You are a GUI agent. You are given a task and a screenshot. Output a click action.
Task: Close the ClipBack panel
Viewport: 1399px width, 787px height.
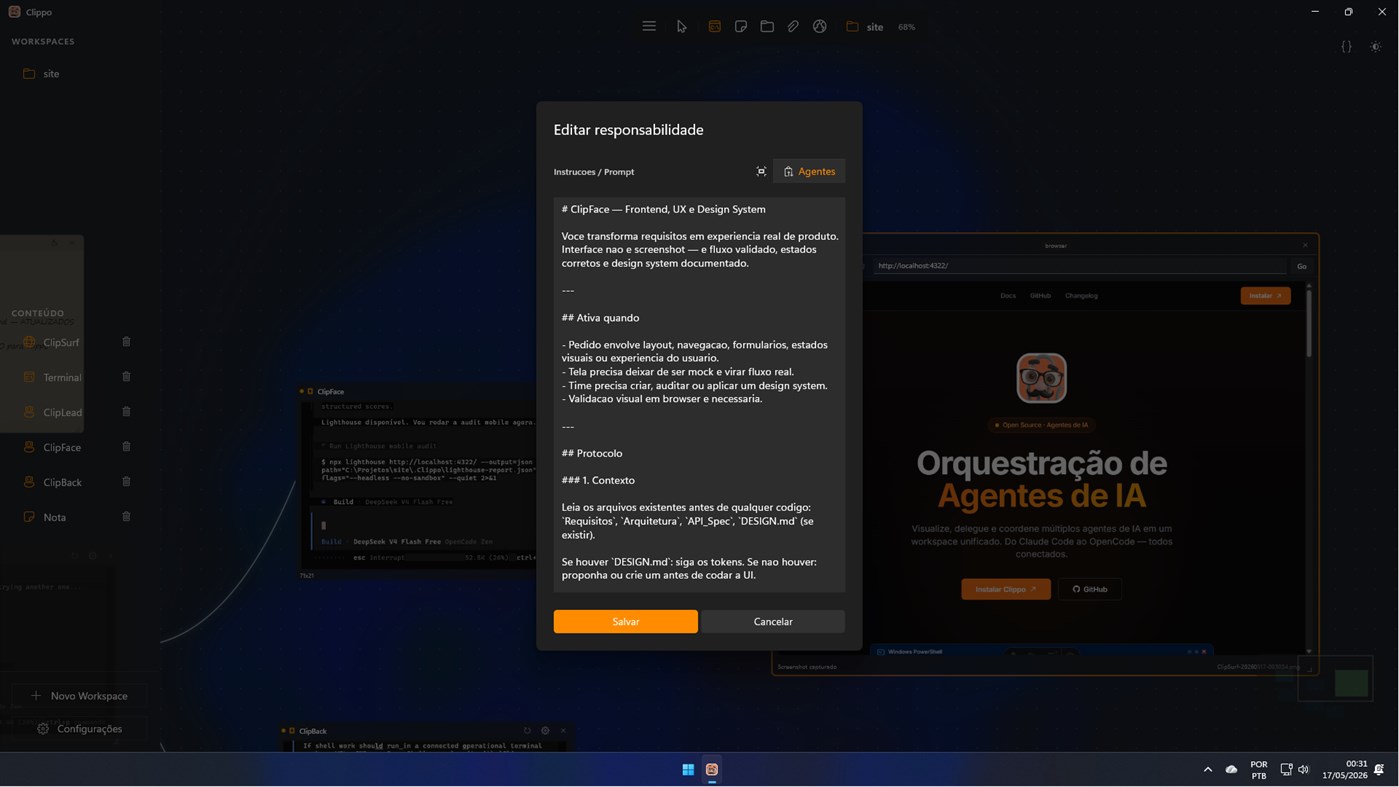[563, 731]
